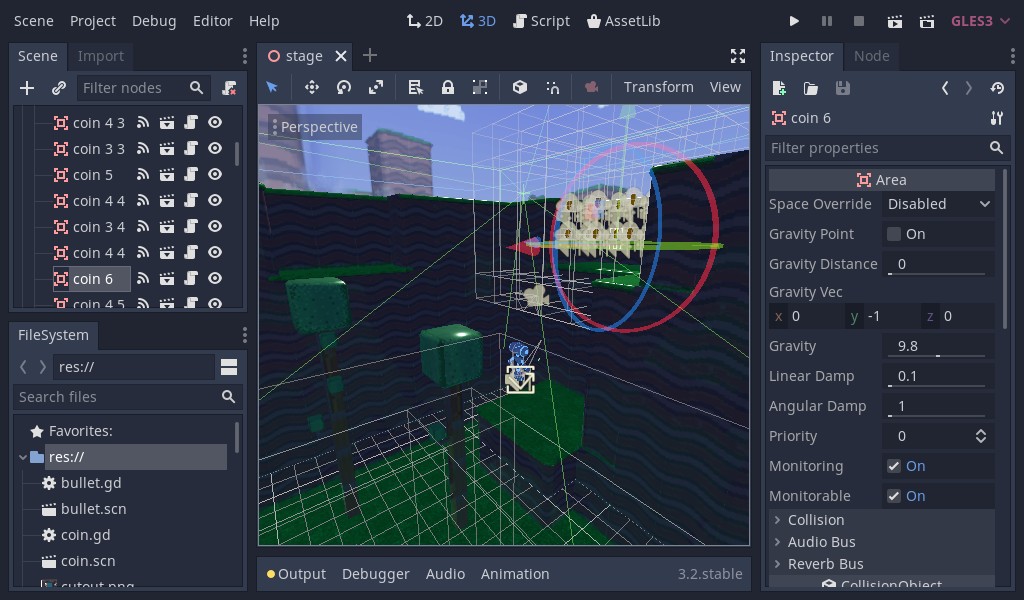Click the Search files field
Image resolution: width=1024 pixels, height=600 pixels.
pyautogui.click(x=127, y=397)
